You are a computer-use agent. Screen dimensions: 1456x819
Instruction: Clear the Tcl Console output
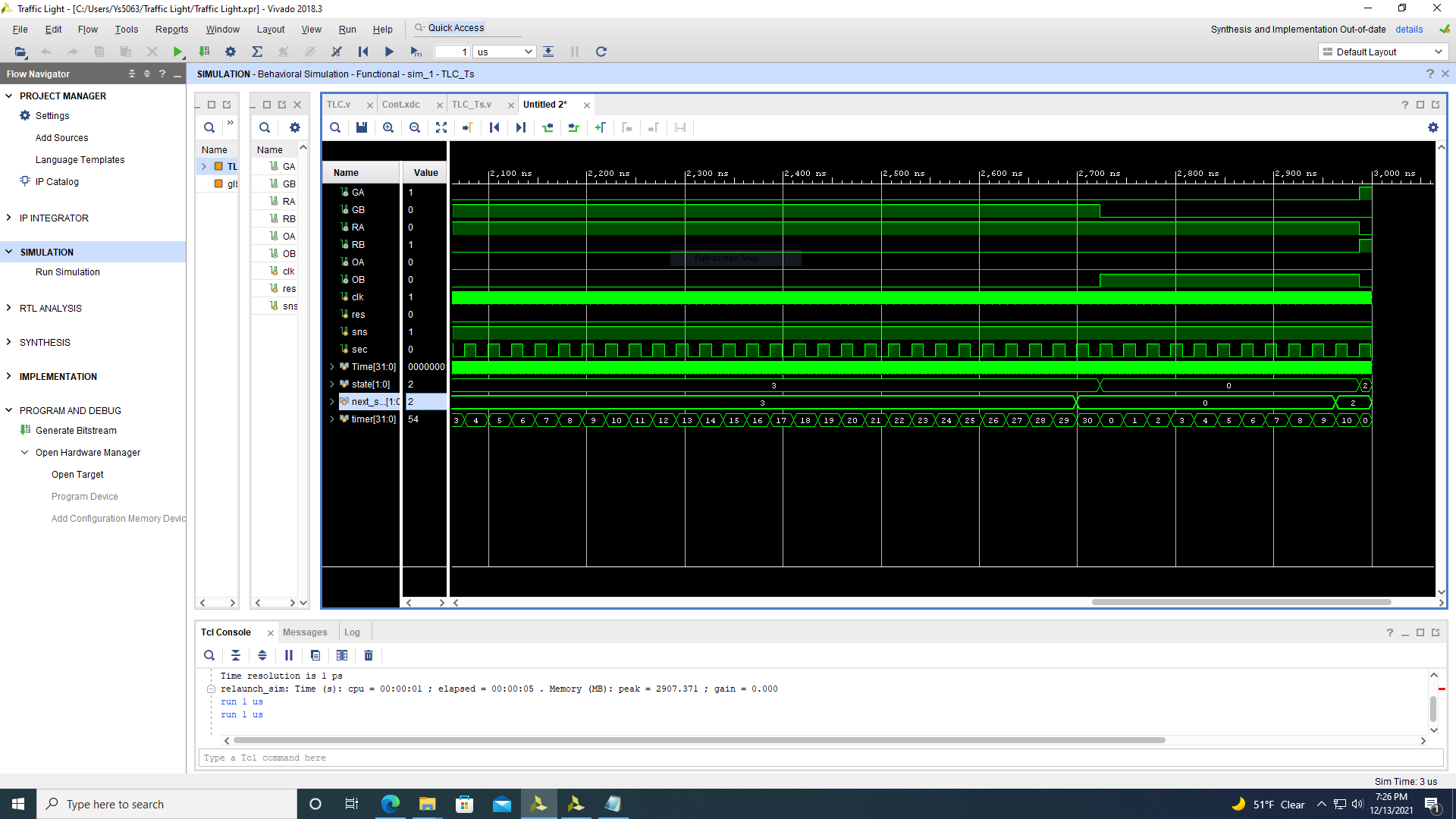pyautogui.click(x=369, y=655)
